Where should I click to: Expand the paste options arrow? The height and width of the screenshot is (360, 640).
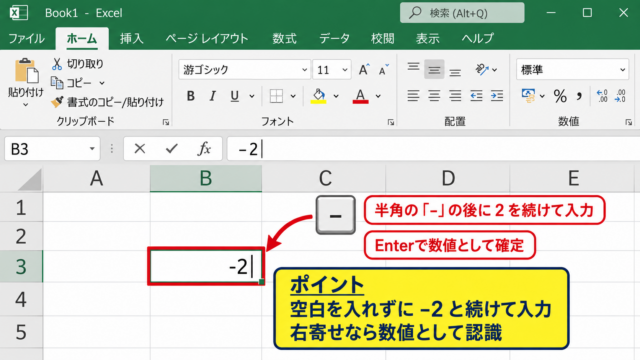[26, 105]
